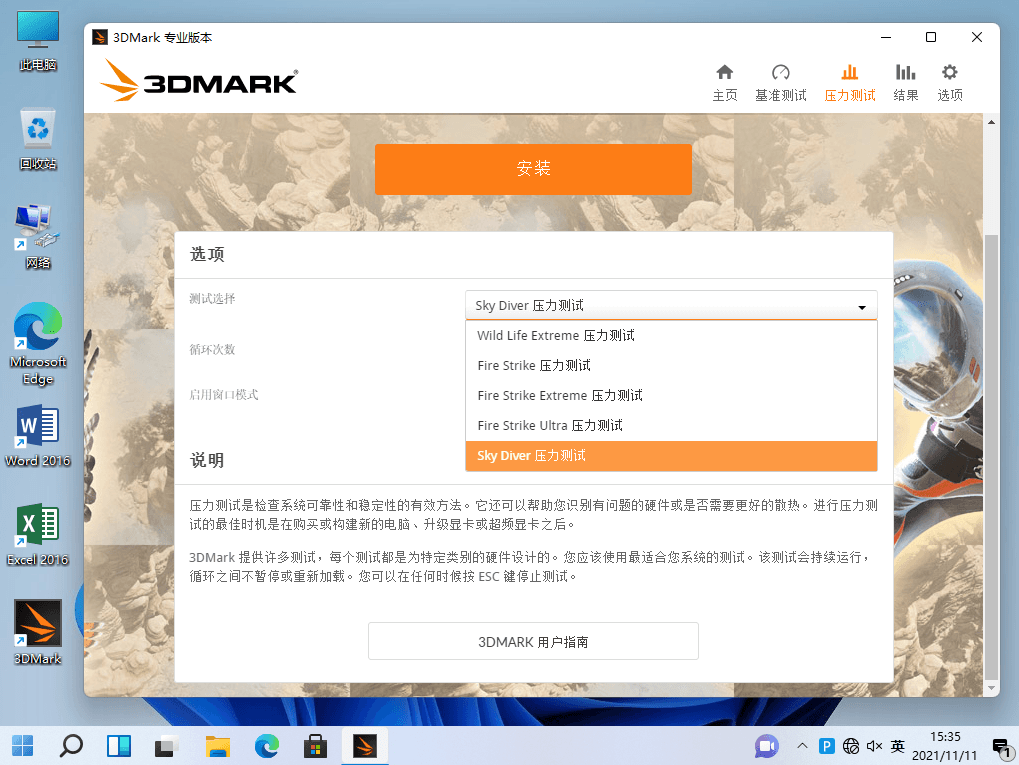The image size is (1019, 765).
Task: Open notification center icon
Action: (1001, 747)
